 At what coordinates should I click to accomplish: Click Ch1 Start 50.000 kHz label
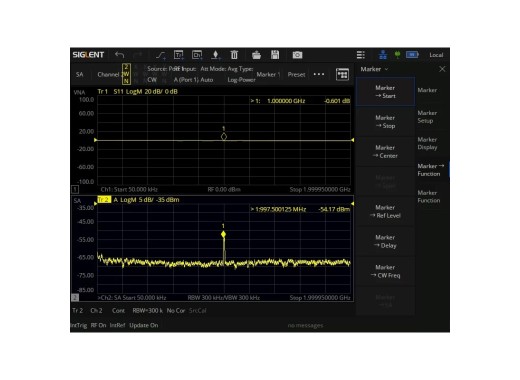(x=129, y=189)
